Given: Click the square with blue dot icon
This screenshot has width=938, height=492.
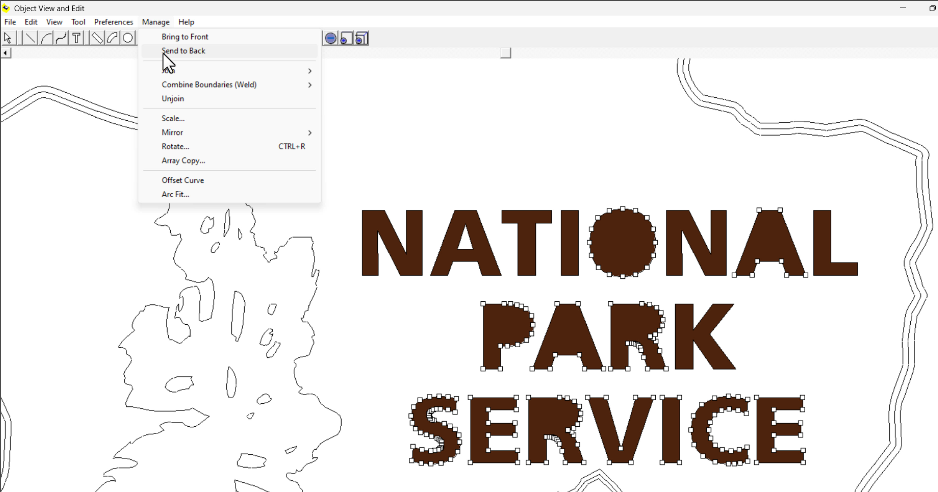Looking at the screenshot, I should [x=346, y=38].
